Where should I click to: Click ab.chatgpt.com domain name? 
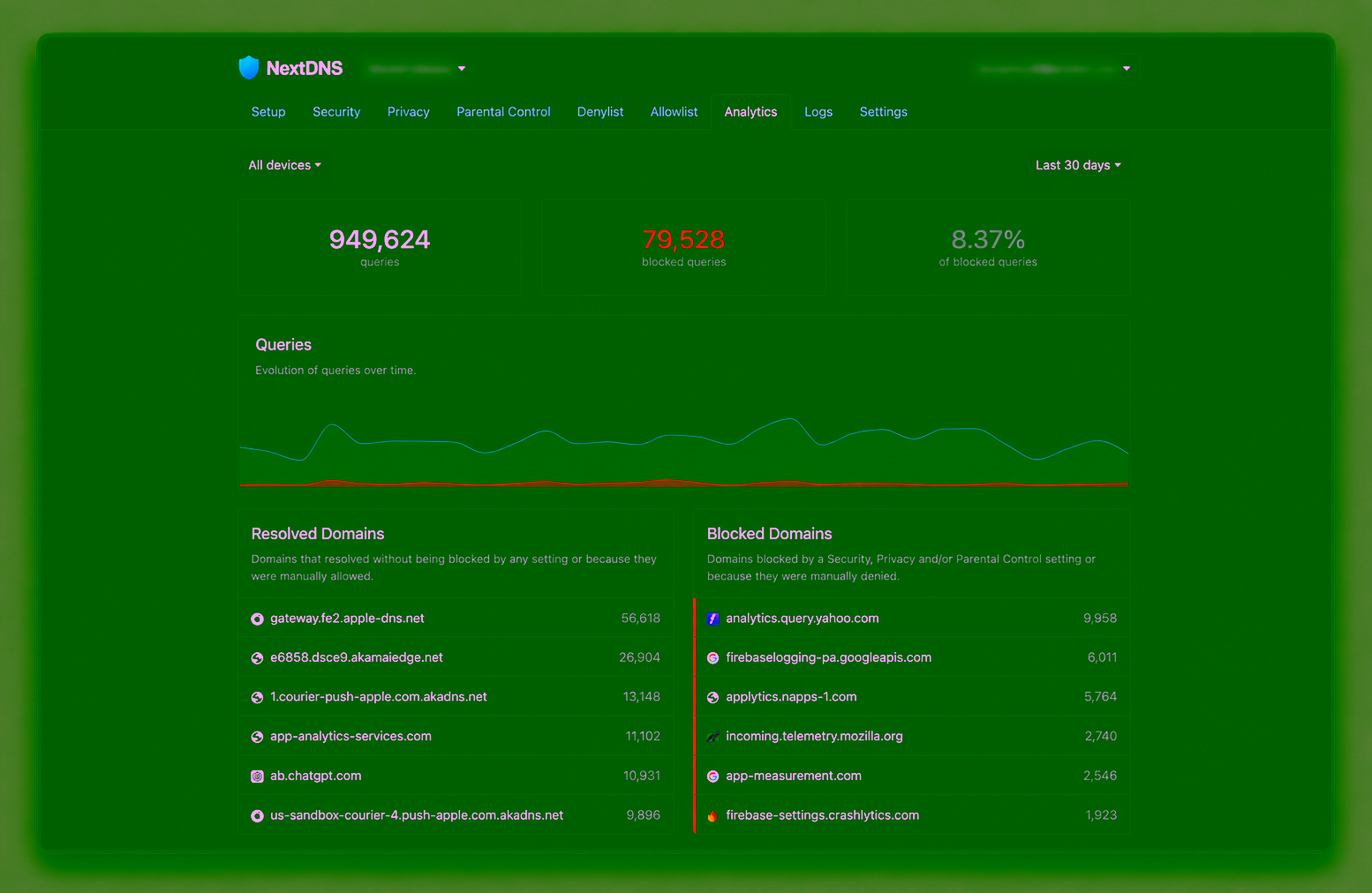316,776
